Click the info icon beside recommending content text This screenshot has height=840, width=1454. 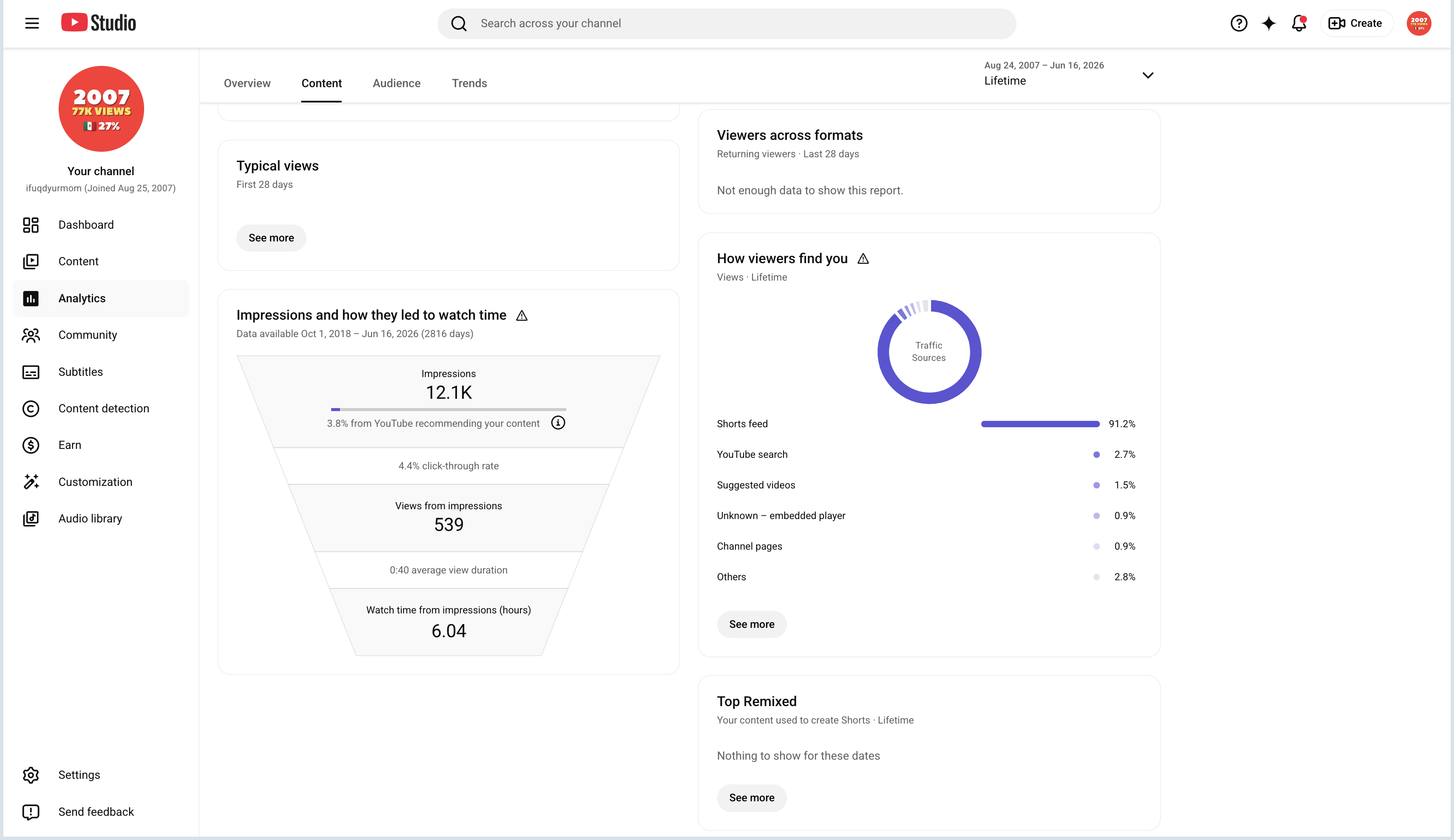(x=558, y=423)
